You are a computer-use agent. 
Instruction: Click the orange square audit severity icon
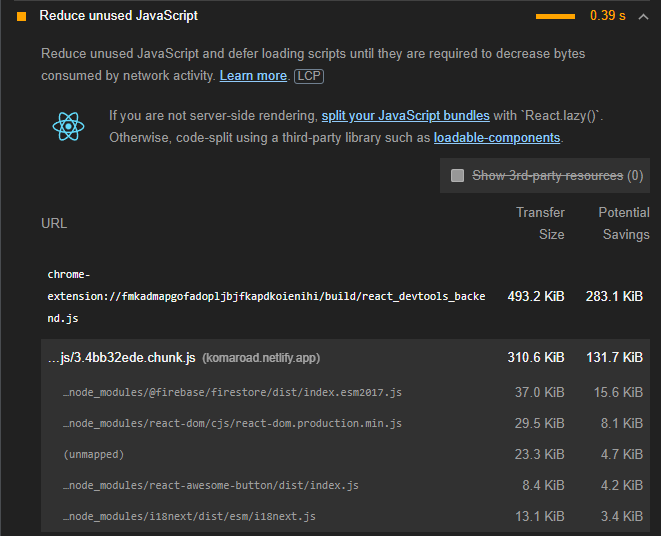tap(21, 16)
